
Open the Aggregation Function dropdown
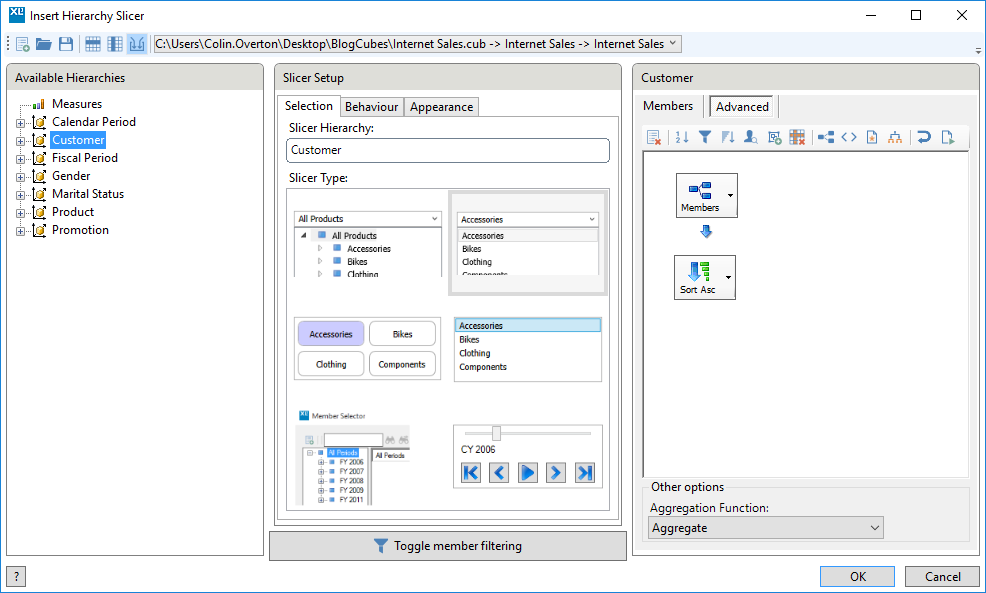click(x=765, y=528)
